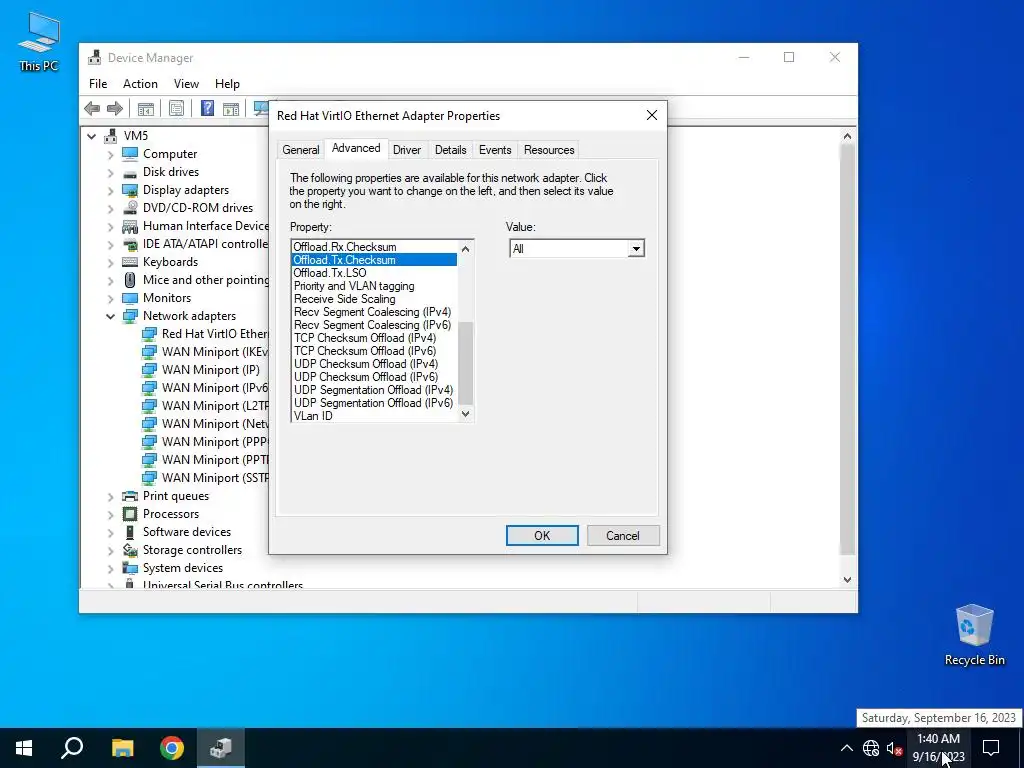Expand the Disk drives node
The height and width of the screenshot is (768, 1024).
110,172
